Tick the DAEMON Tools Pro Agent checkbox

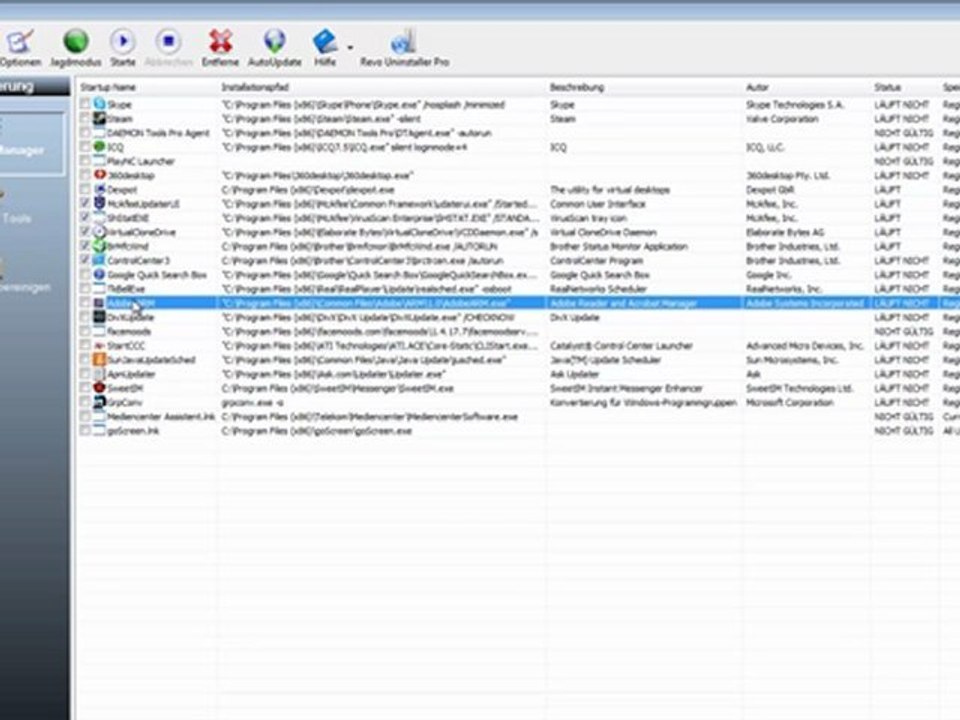[85, 132]
